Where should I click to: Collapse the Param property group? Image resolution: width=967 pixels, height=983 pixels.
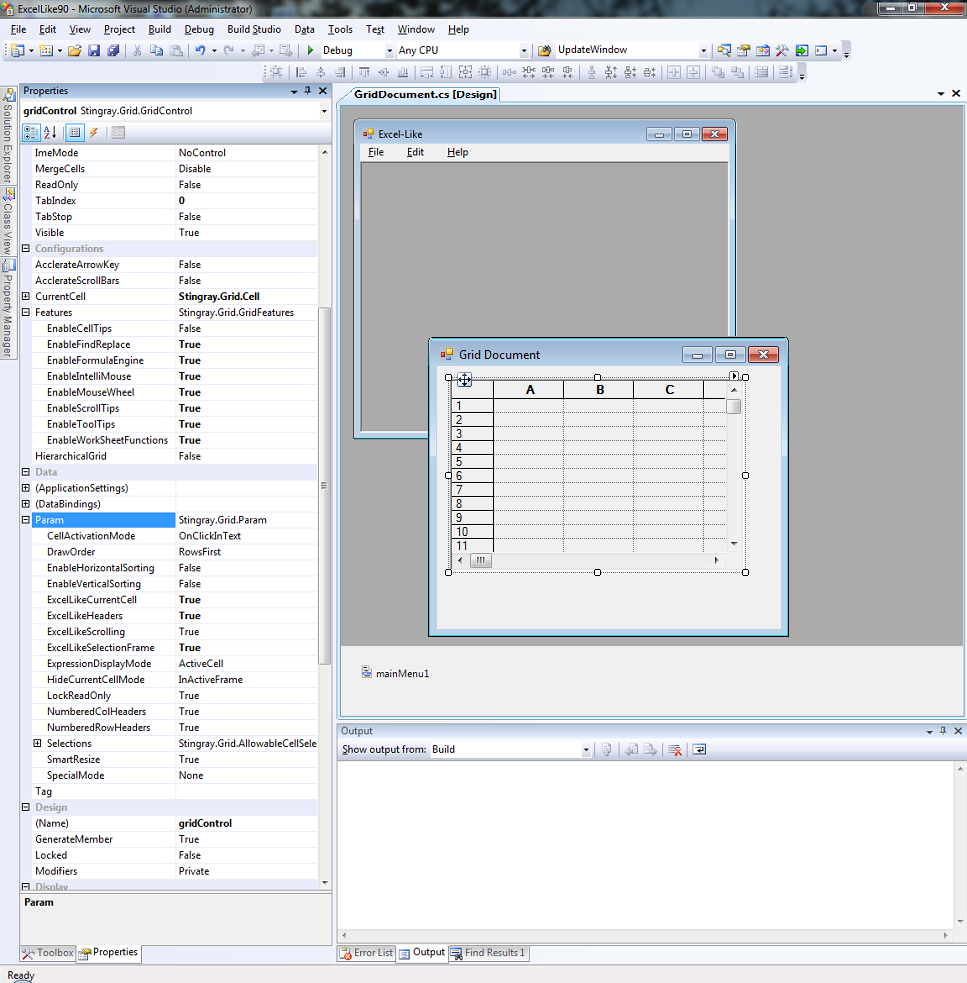26,520
